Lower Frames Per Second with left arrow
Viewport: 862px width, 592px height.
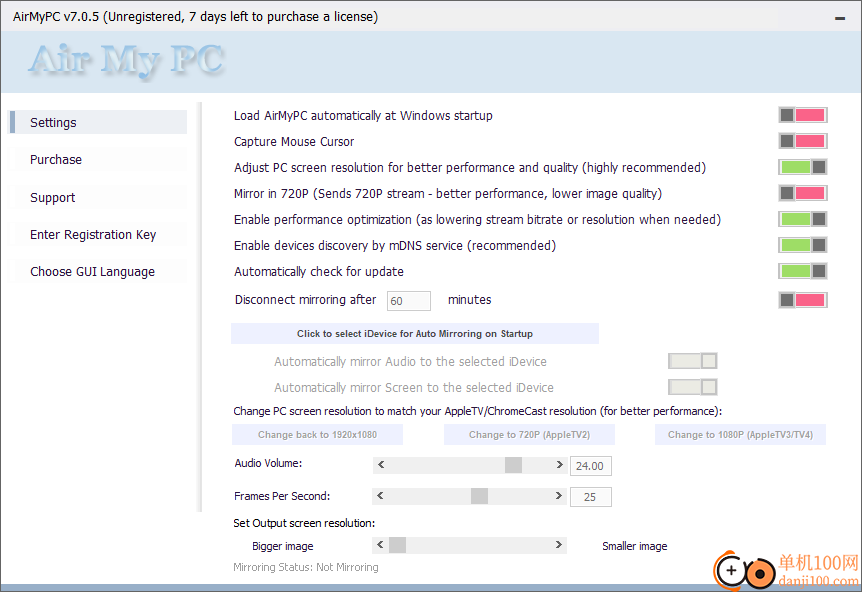pyautogui.click(x=380, y=496)
